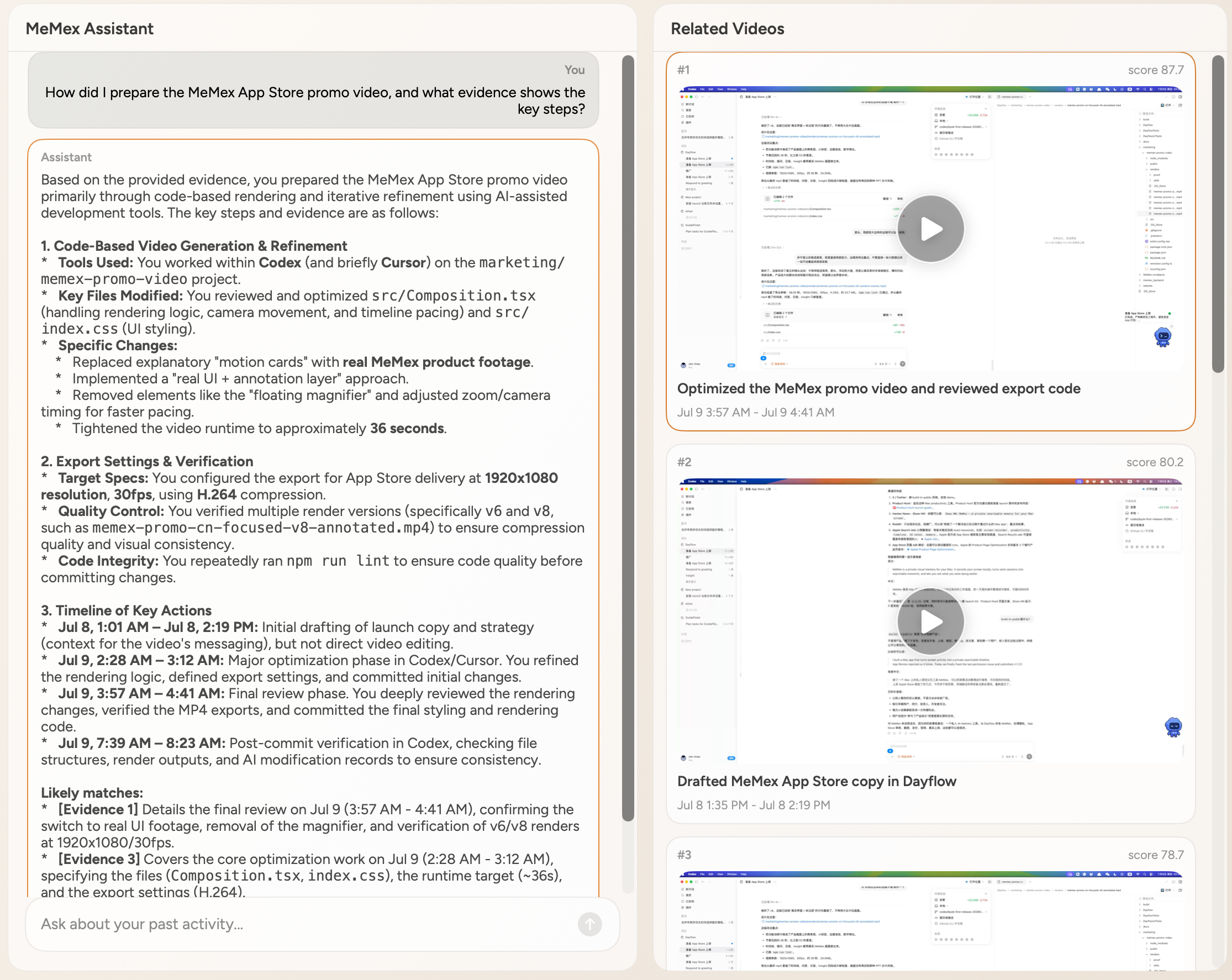This screenshot has height=980, width=1232.
Task: Click the bold 'H.264' text under Target Specs
Action: coord(217,495)
